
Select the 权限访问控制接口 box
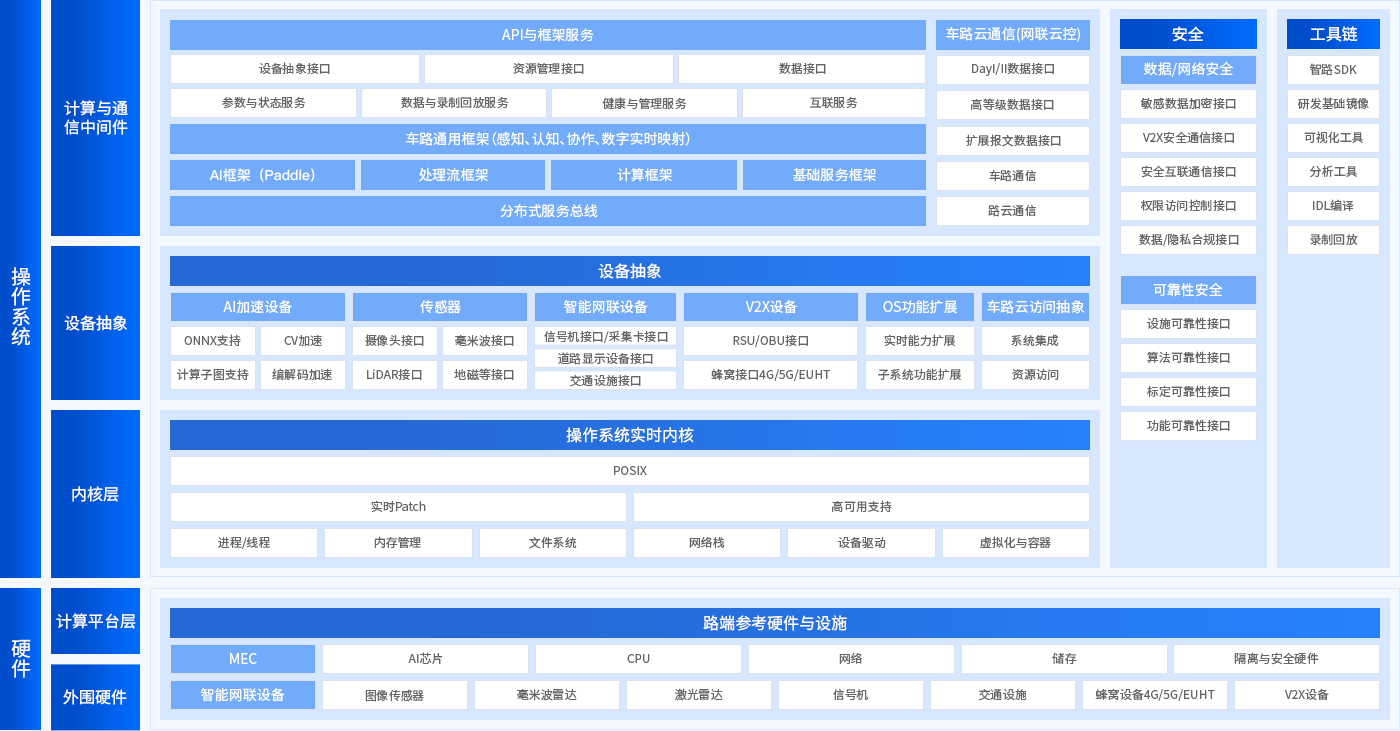click(x=1188, y=206)
